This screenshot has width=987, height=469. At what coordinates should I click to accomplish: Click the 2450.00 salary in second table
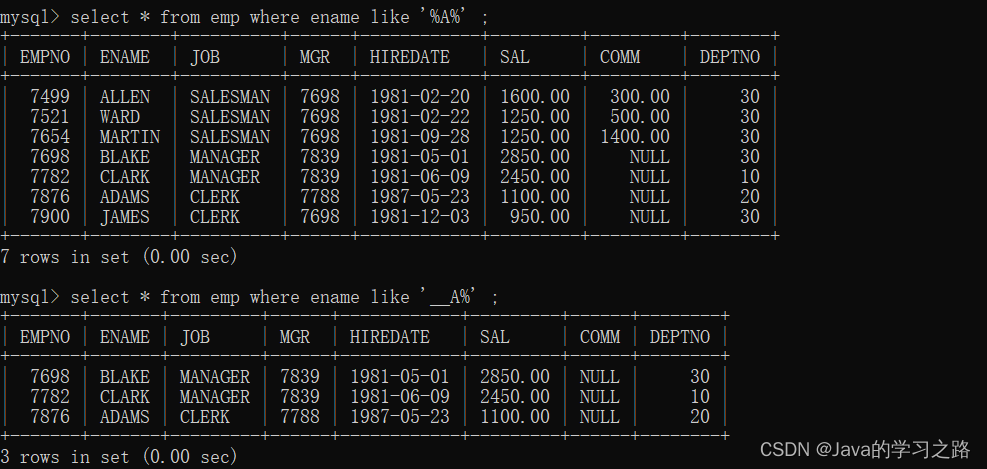coord(515,397)
